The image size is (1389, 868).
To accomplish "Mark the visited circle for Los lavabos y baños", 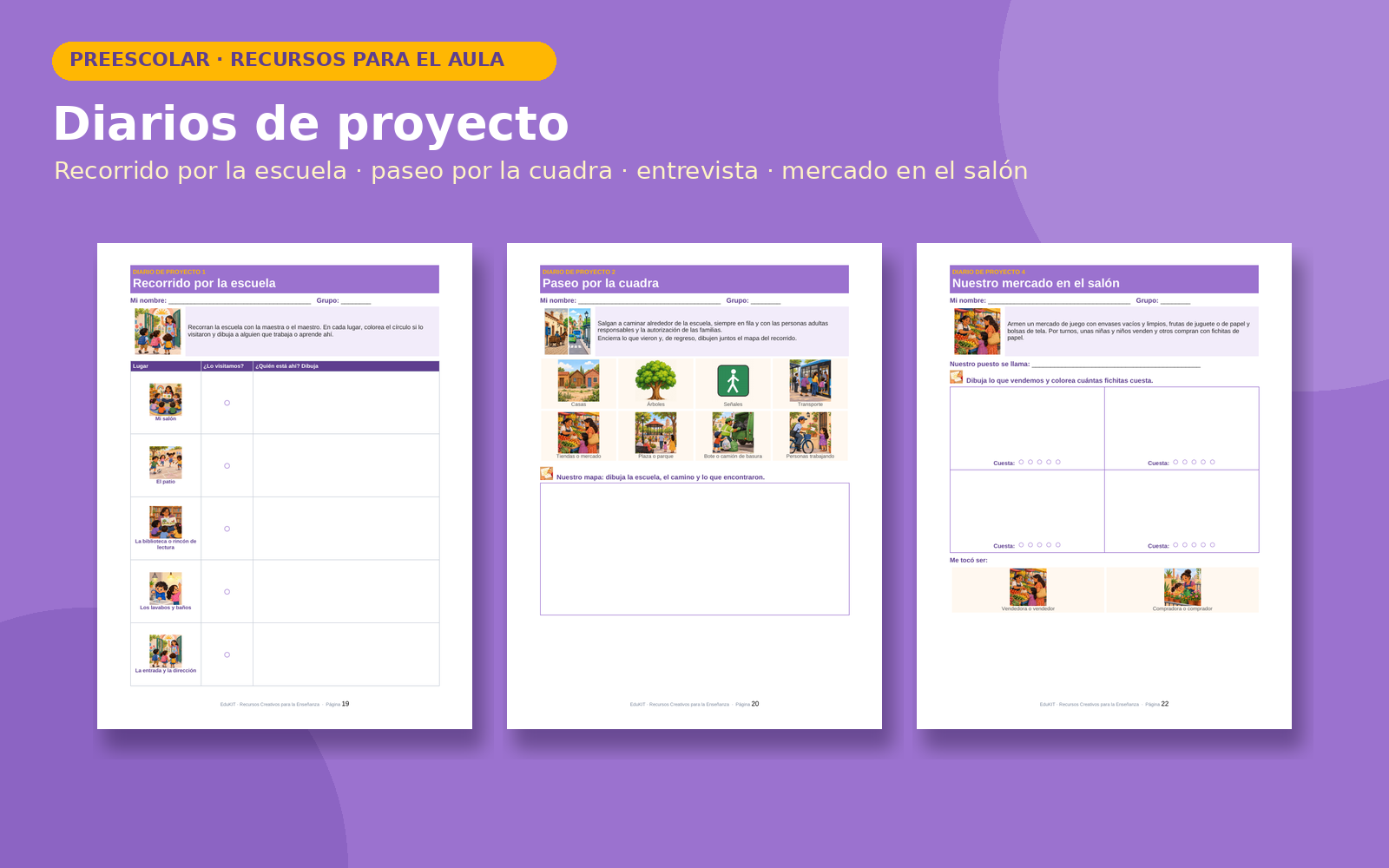I will 227,592.
